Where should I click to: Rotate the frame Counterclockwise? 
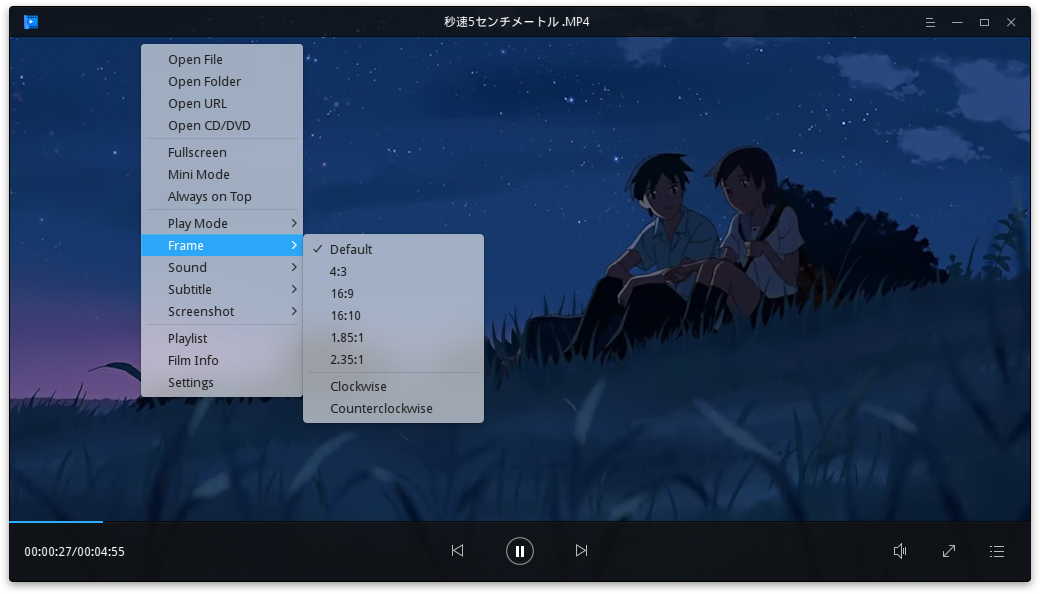[393, 408]
